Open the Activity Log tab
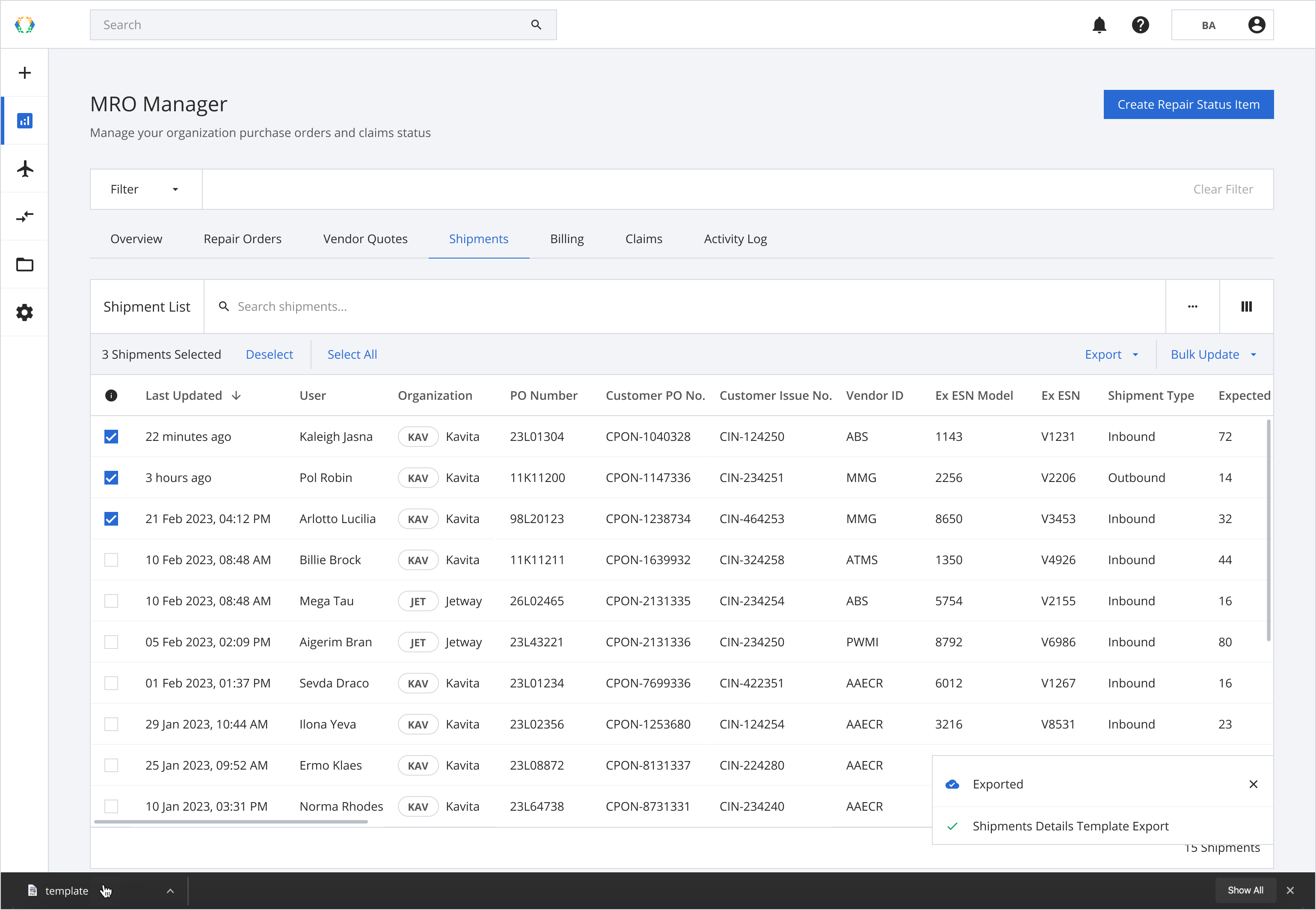This screenshot has height=910, width=1316. coord(735,239)
